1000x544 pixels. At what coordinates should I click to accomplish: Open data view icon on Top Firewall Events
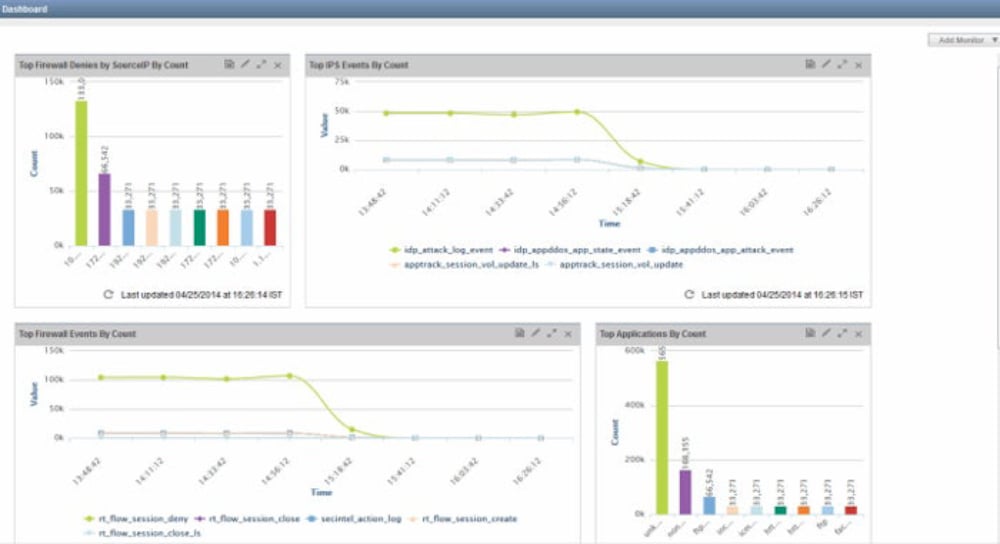point(520,333)
